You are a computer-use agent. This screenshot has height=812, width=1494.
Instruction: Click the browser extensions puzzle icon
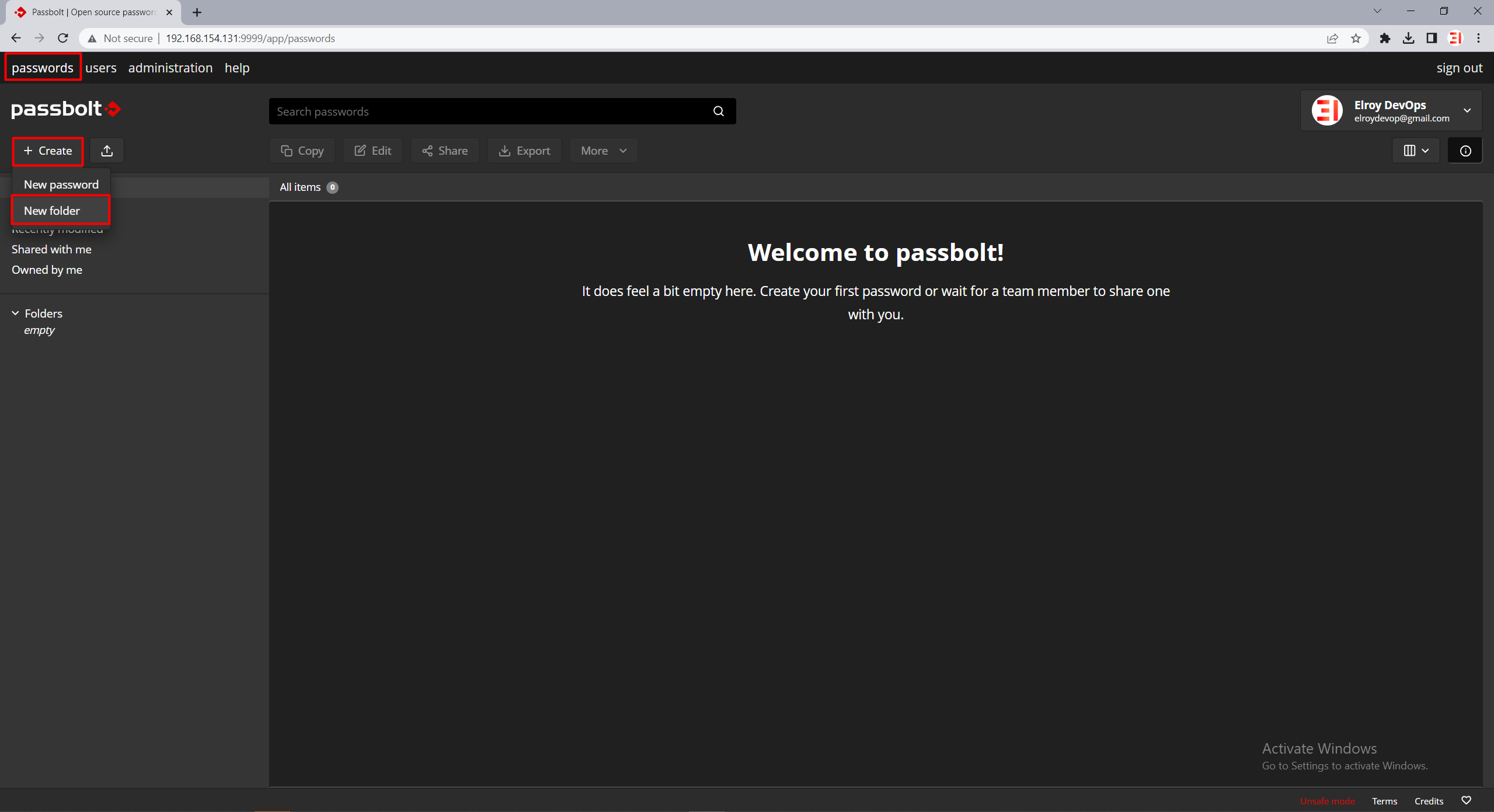click(1385, 39)
